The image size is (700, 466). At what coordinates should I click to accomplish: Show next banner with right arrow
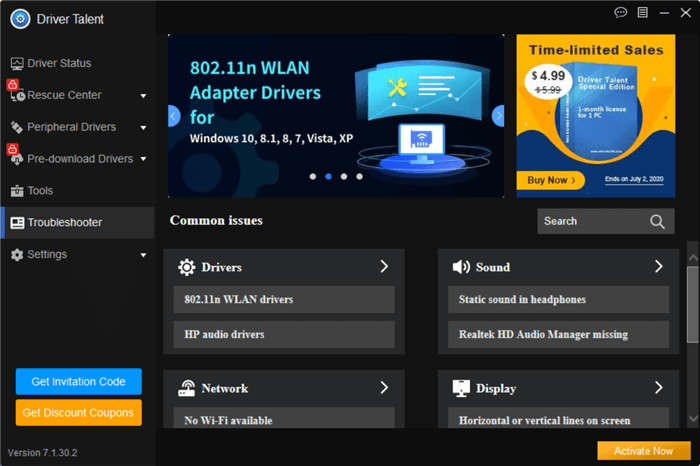pos(498,116)
